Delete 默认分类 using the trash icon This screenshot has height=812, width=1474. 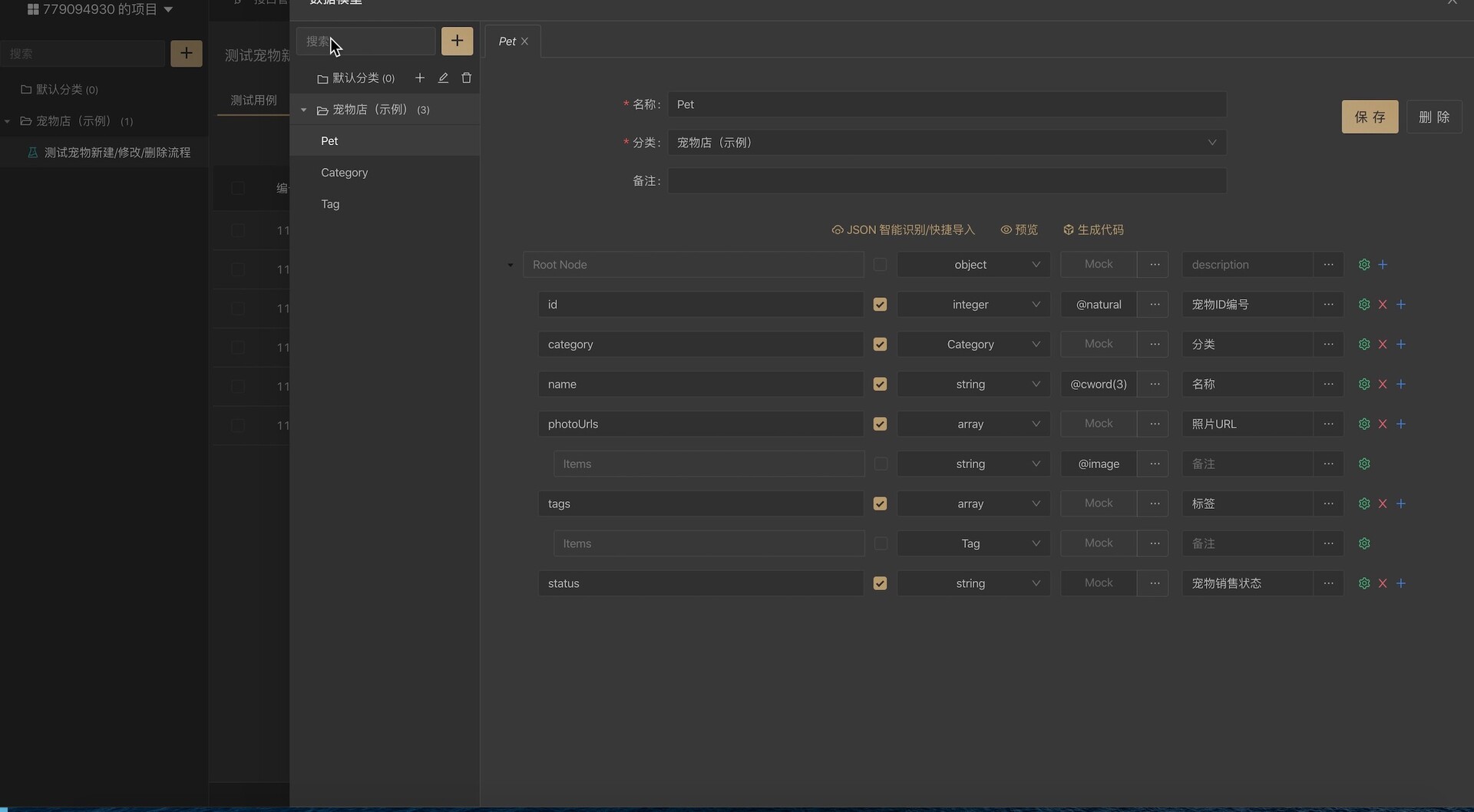point(466,78)
